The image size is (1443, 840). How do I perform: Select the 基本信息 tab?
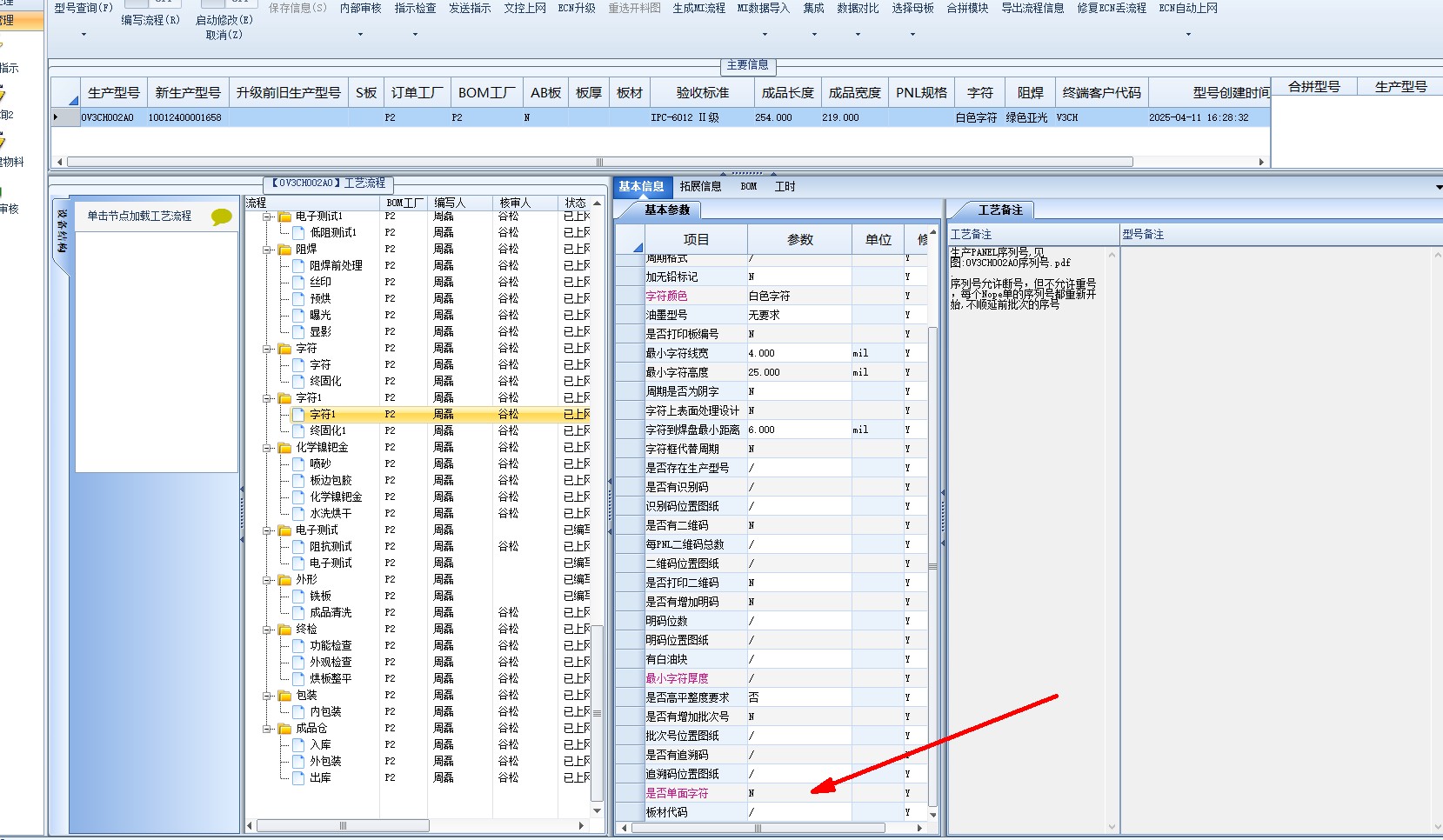click(641, 186)
